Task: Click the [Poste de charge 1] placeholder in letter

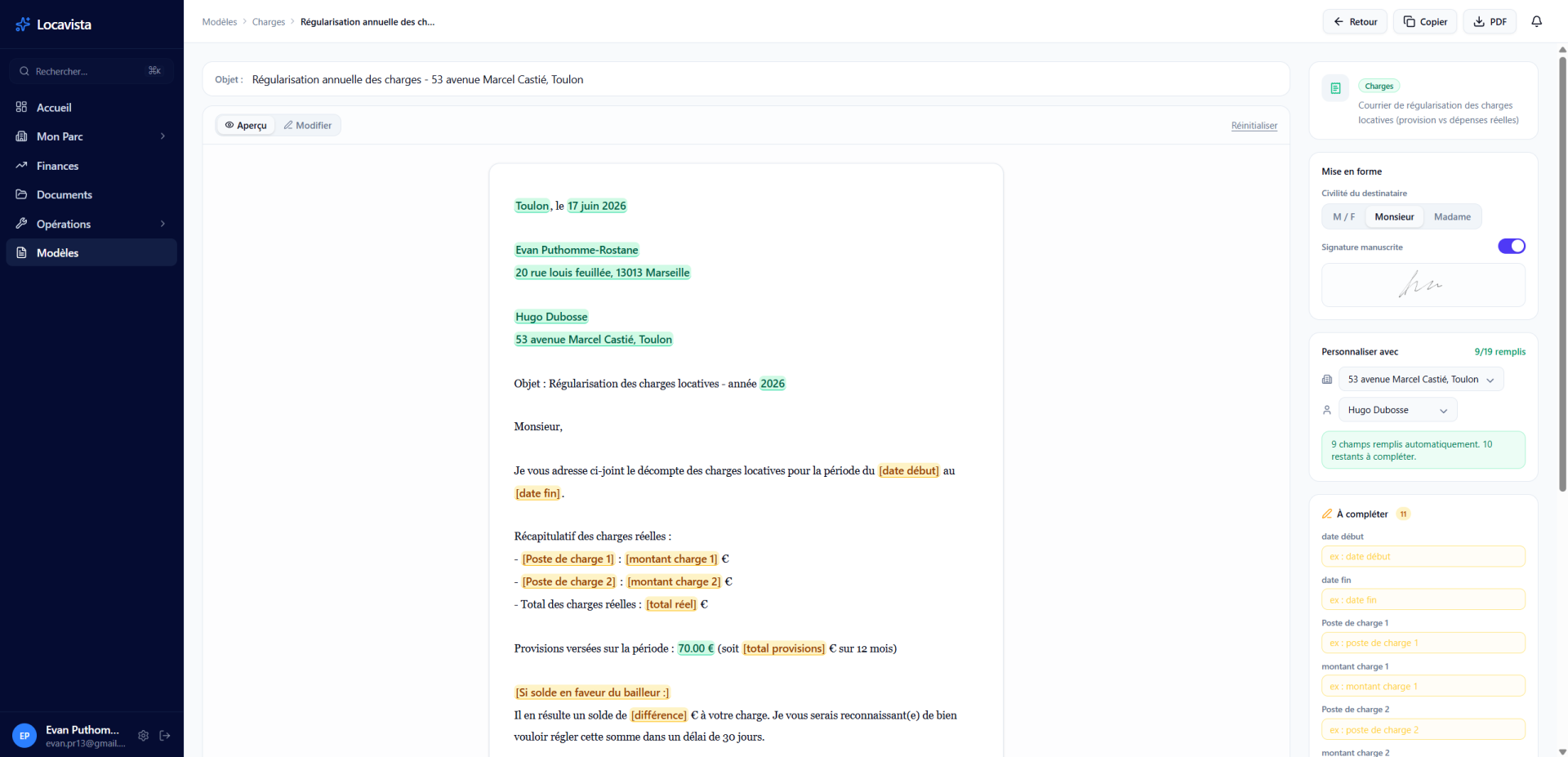Action: (x=568, y=559)
